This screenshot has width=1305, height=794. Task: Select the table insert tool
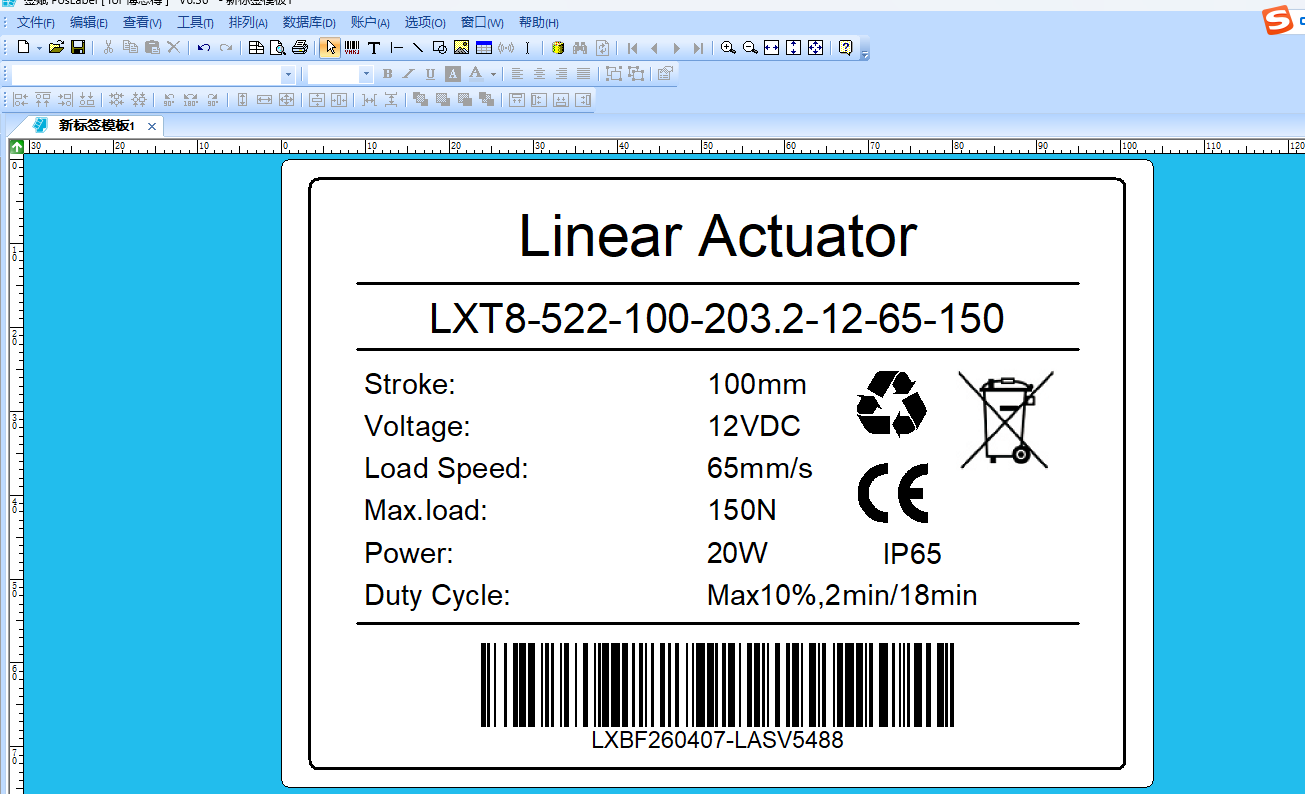[x=483, y=47]
